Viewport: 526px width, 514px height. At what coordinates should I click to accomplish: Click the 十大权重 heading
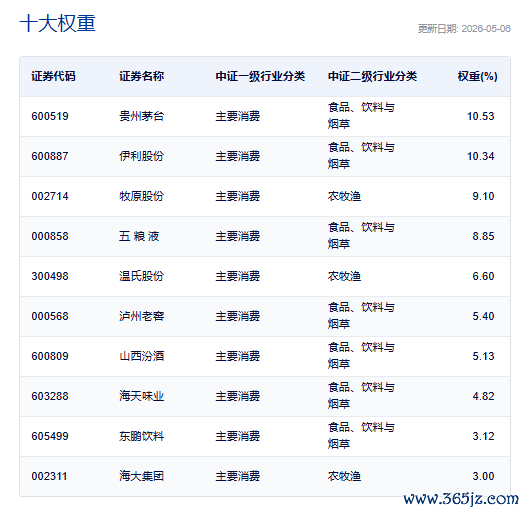point(58,23)
